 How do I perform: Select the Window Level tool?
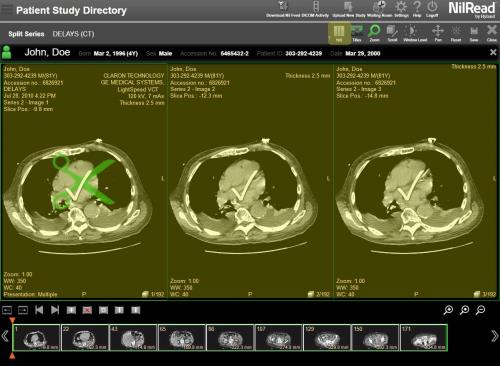415,34
